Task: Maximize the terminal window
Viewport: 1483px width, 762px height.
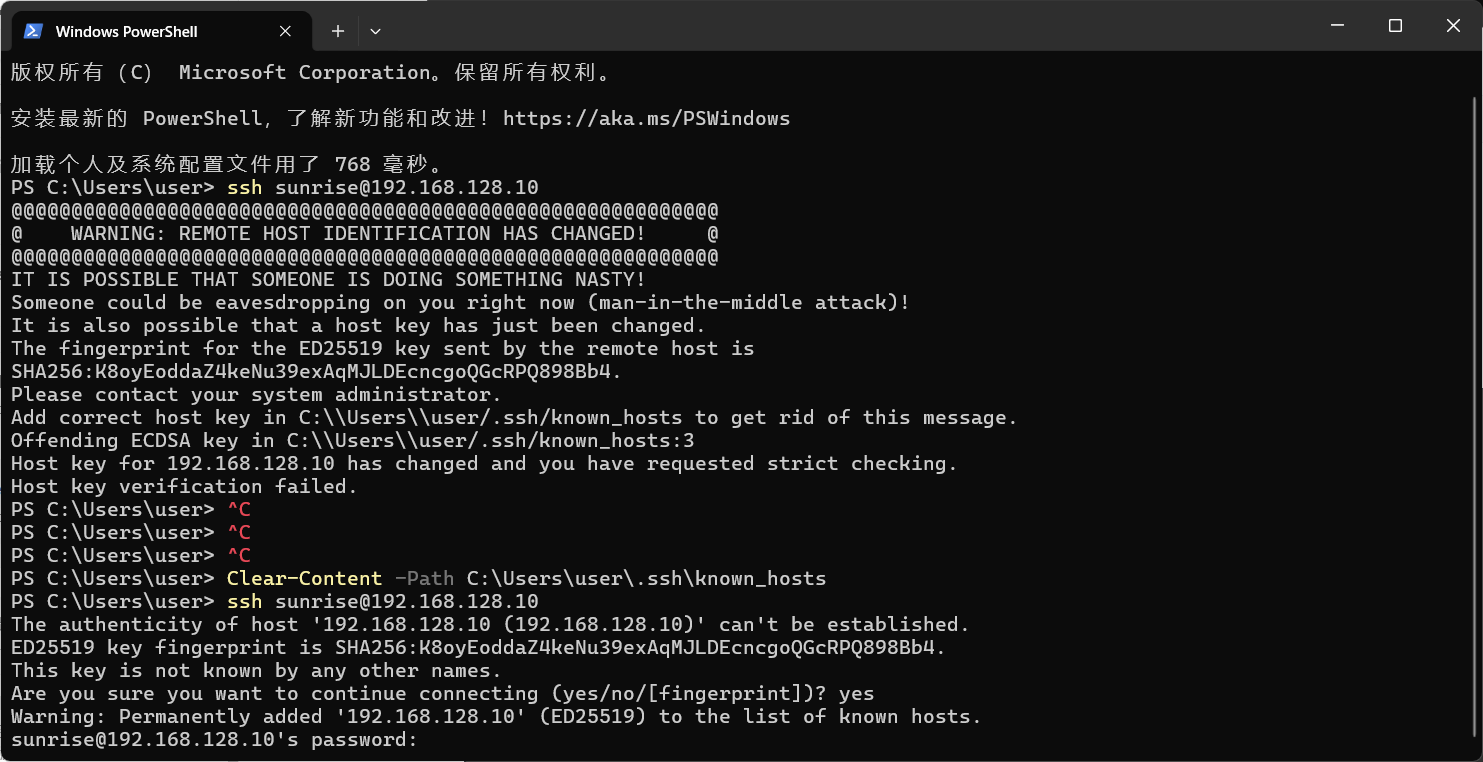Action: click(x=1395, y=26)
